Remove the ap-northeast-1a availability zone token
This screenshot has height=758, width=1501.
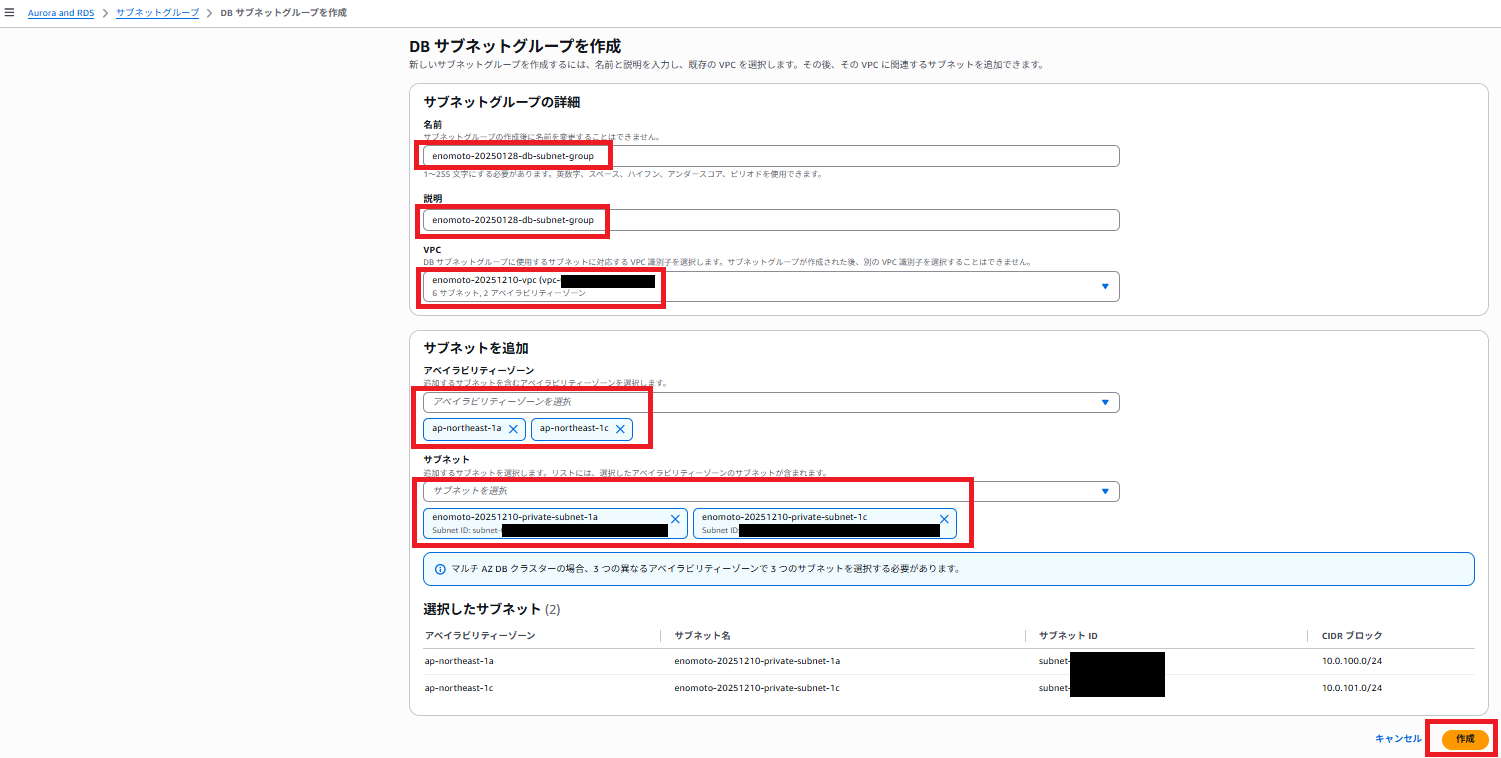coord(513,429)
